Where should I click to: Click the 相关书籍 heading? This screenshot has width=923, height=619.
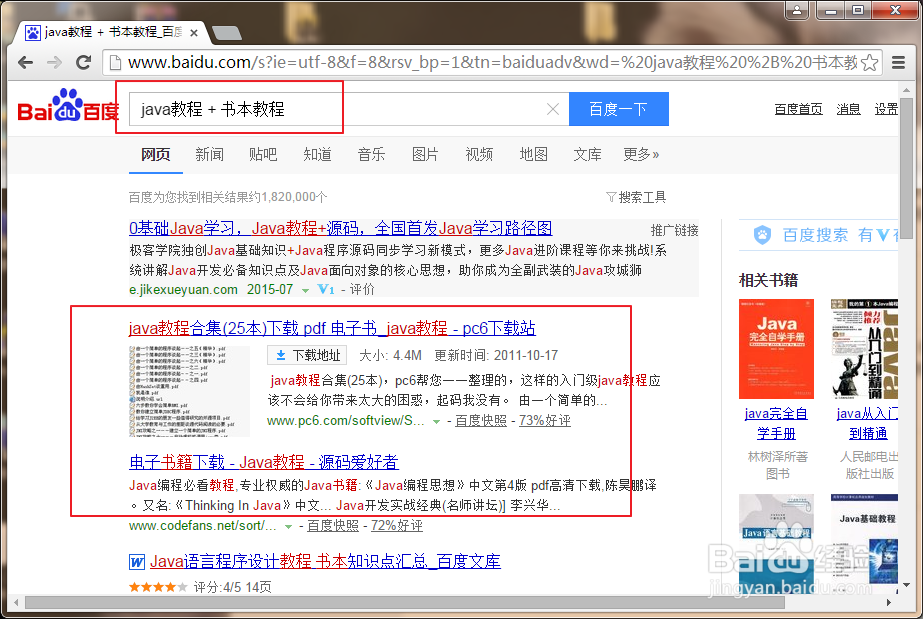[768, 280]
